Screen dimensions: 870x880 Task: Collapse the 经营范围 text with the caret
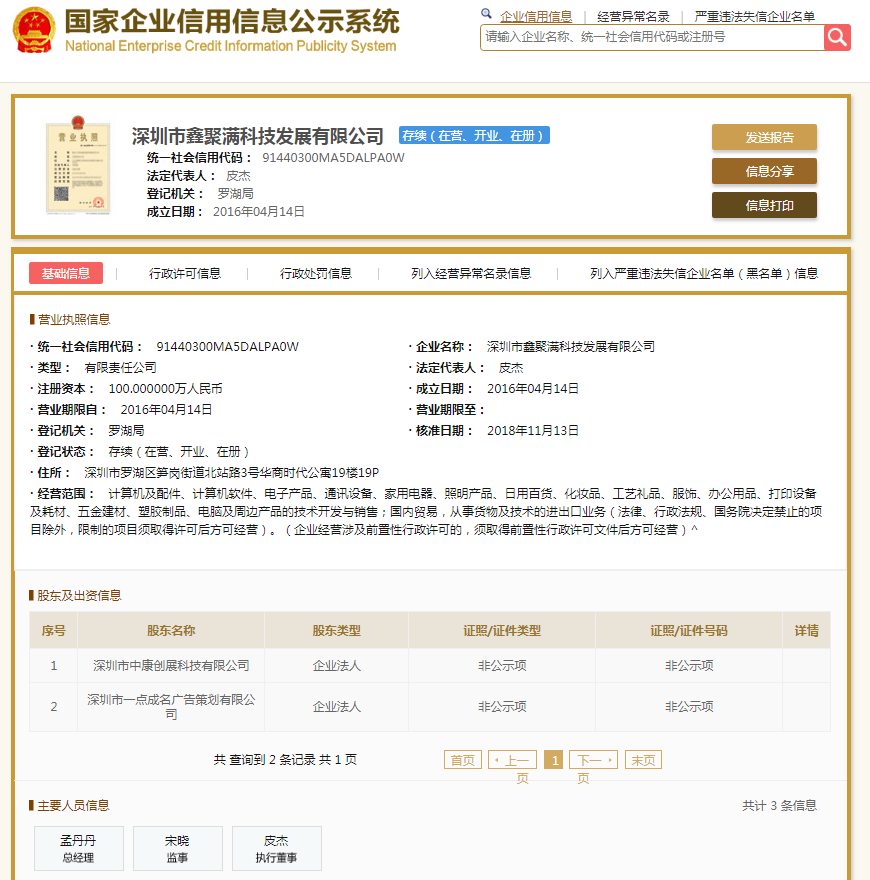pyautogui.click(x=695, y=529)
